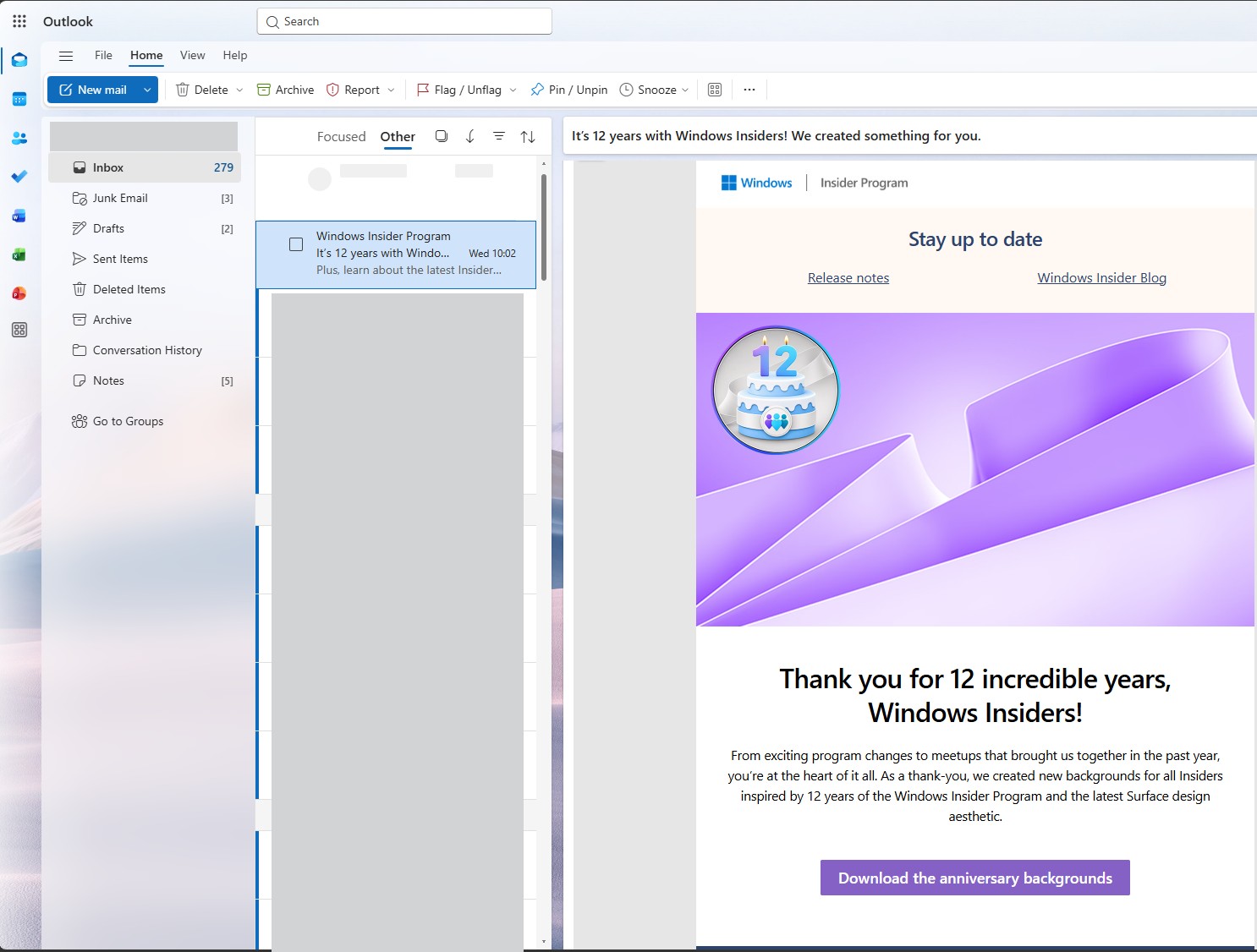Show more toolbar options via the ellipsis
This screenshot has width=1257, height=952.
tap(749, 90)
